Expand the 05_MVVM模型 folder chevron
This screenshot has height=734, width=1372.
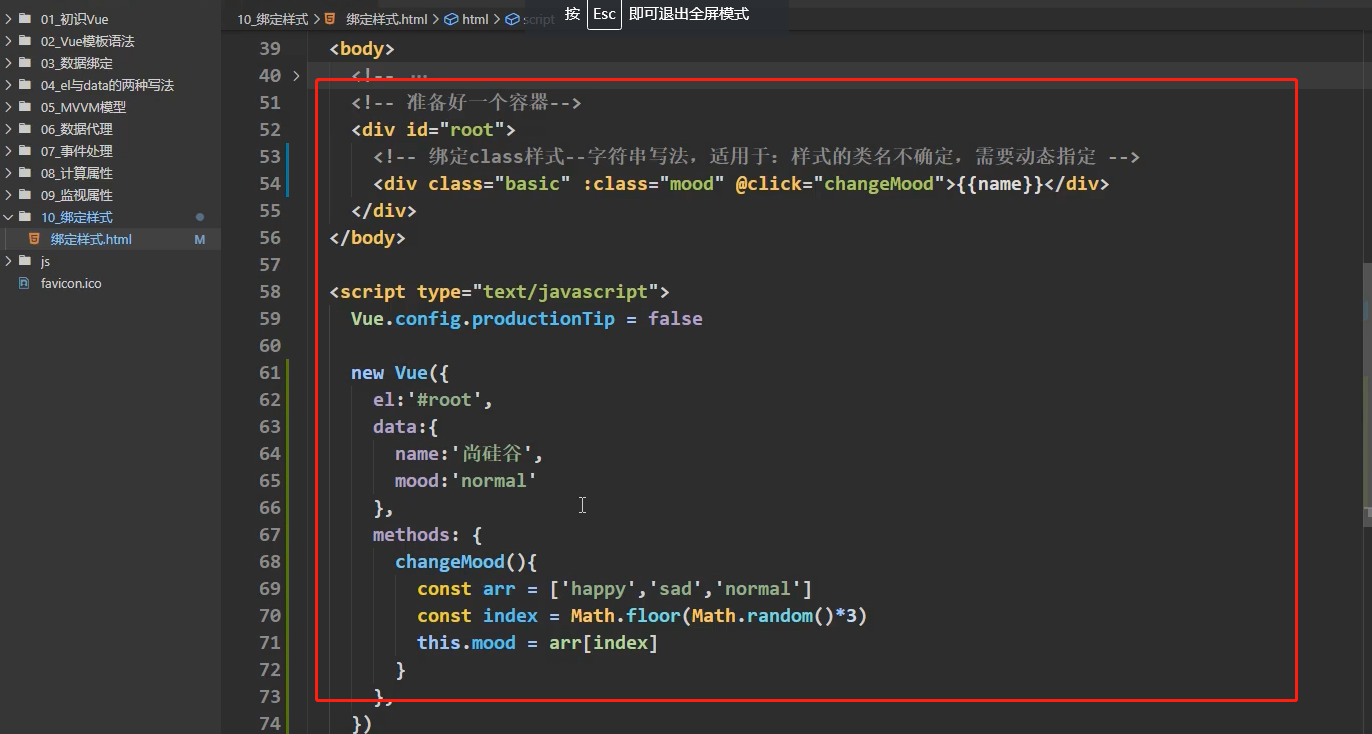click(x=9, y=107)
